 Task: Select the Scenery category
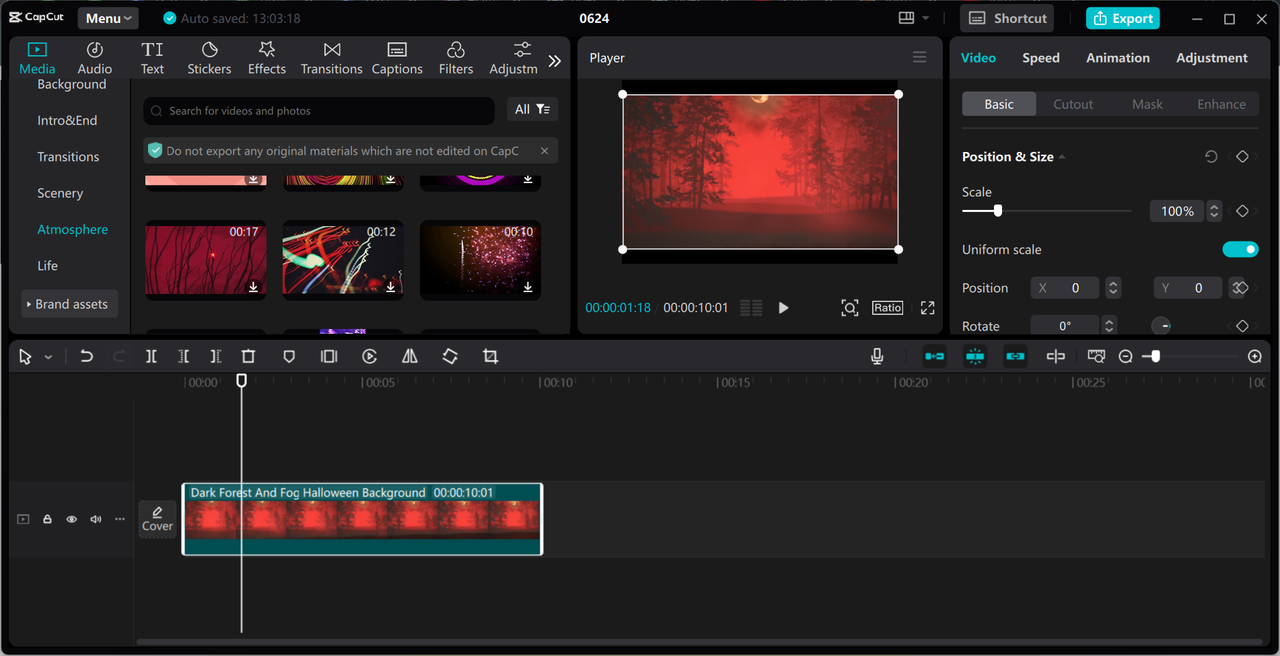pos(60,193)
